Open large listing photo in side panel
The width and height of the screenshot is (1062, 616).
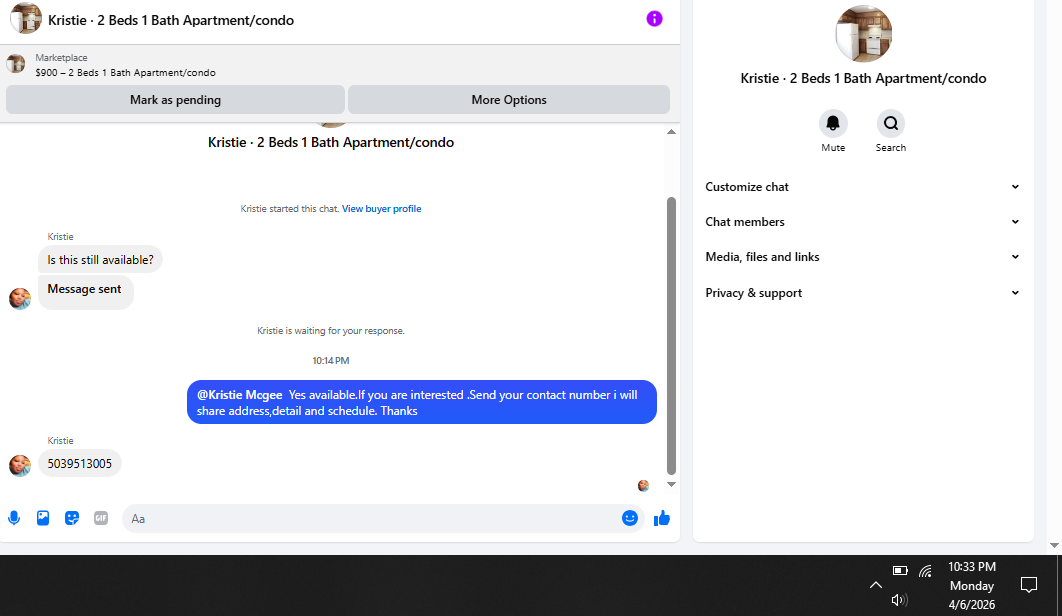[x=864, y=34]
